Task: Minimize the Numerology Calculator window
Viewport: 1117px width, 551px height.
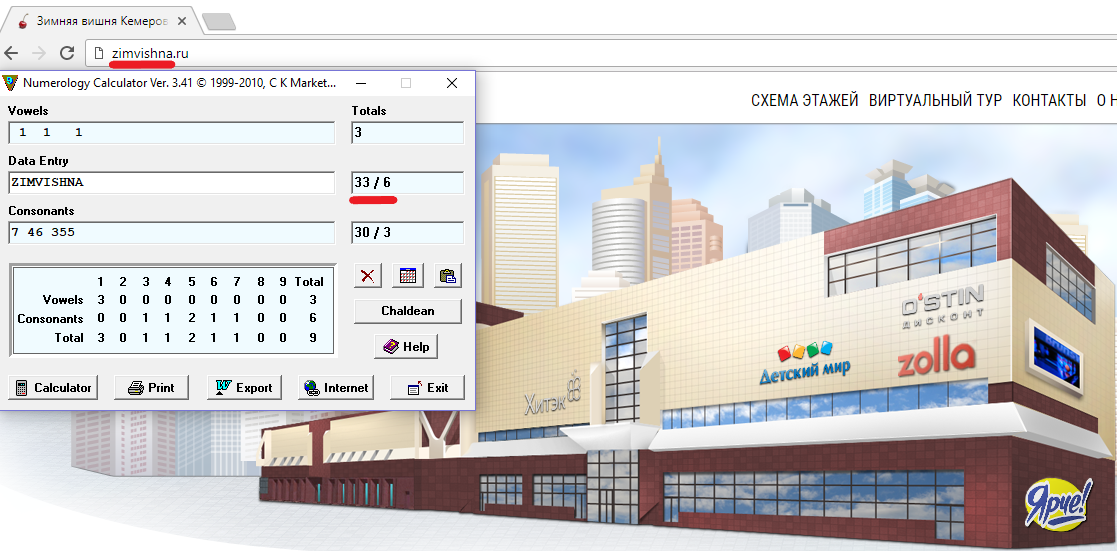Action: tap(361, 83)
